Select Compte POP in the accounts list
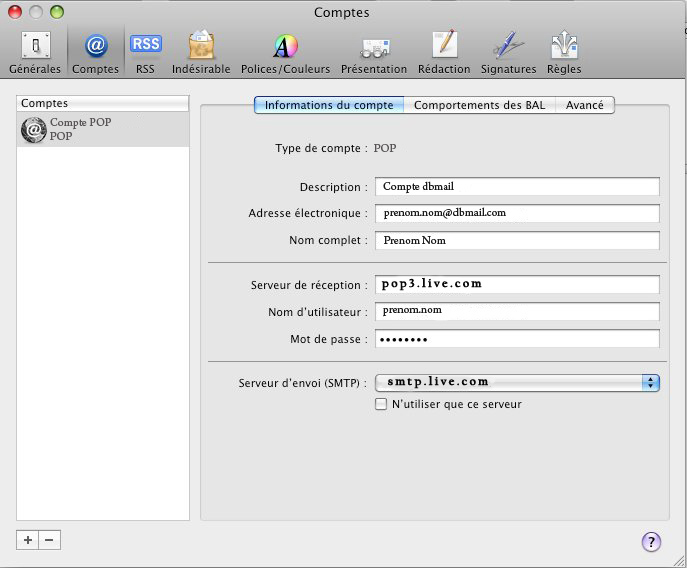The image size is (687, 568). click(x=103, y=129)
